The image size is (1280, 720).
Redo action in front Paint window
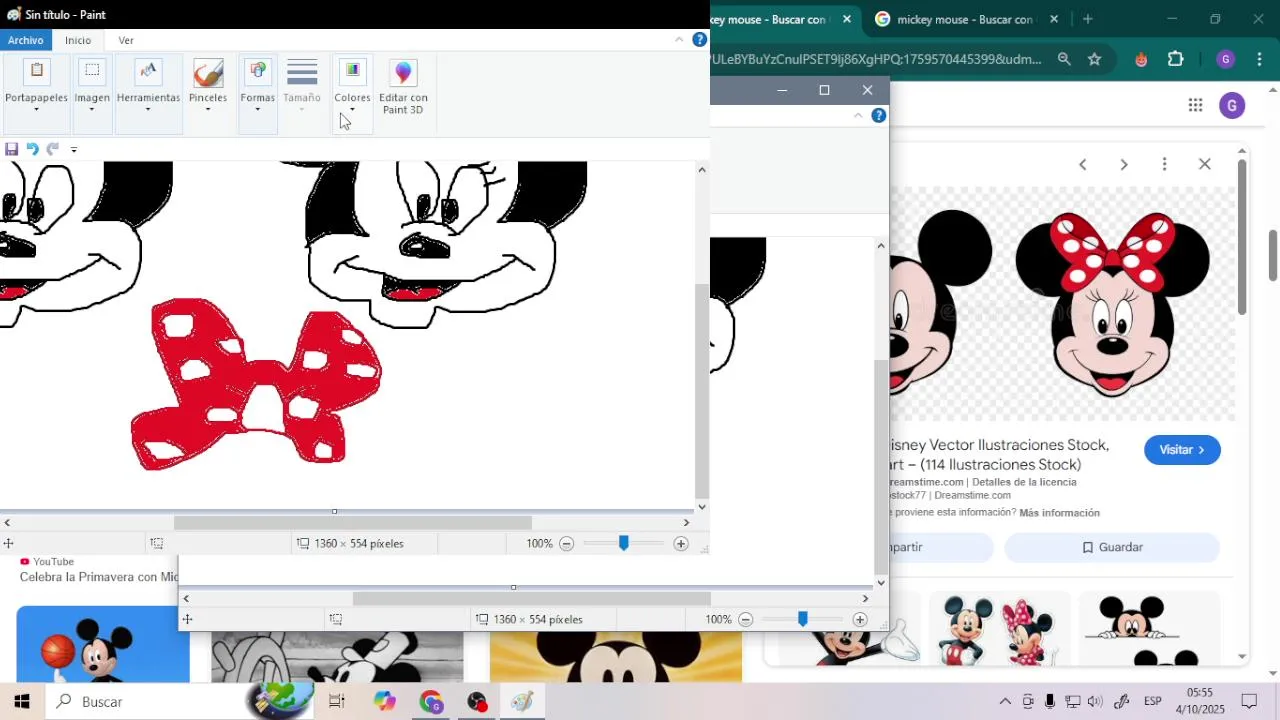(x=52, y=149)
